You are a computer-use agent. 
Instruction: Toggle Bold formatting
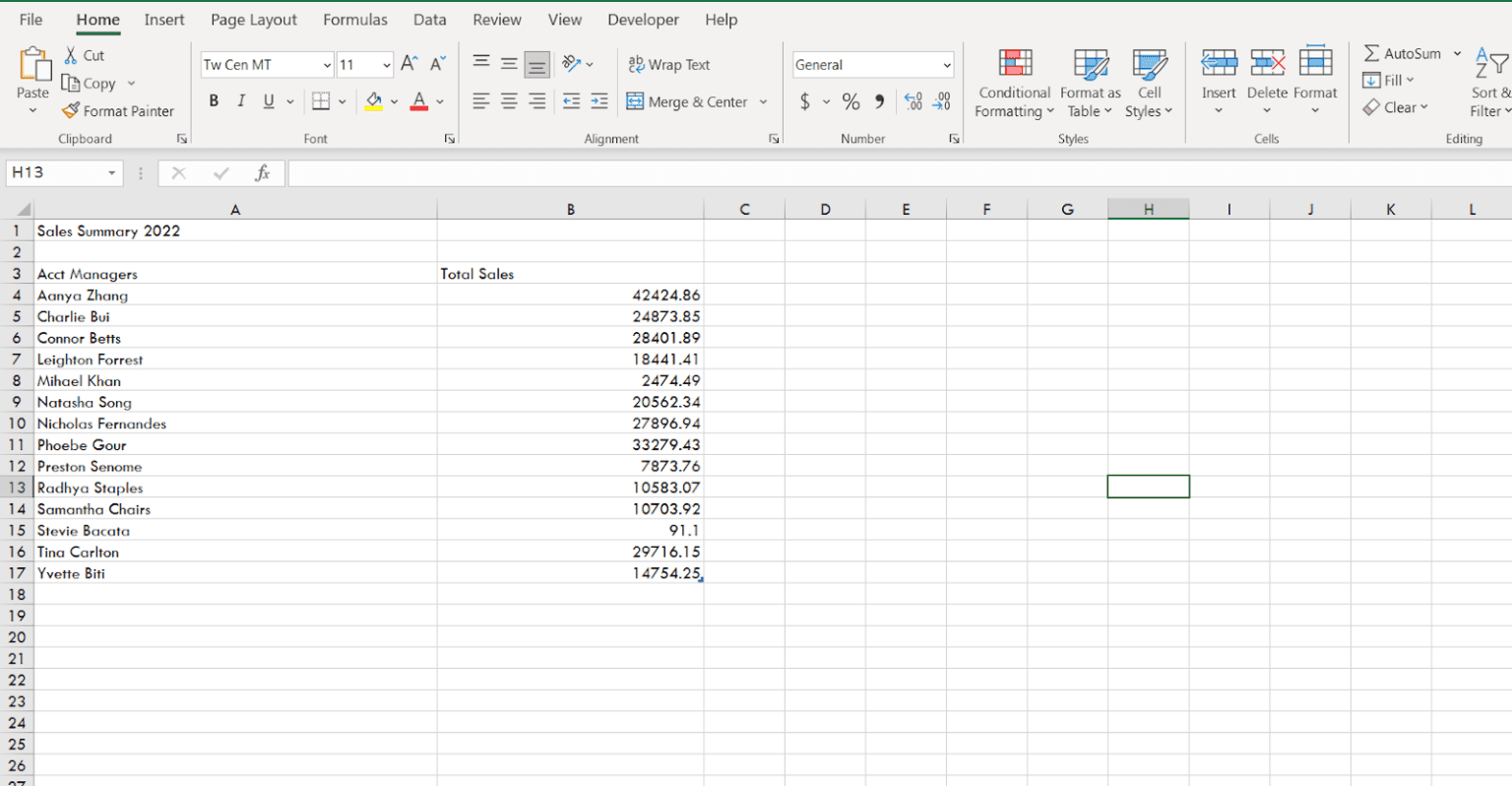pos(214,101)
